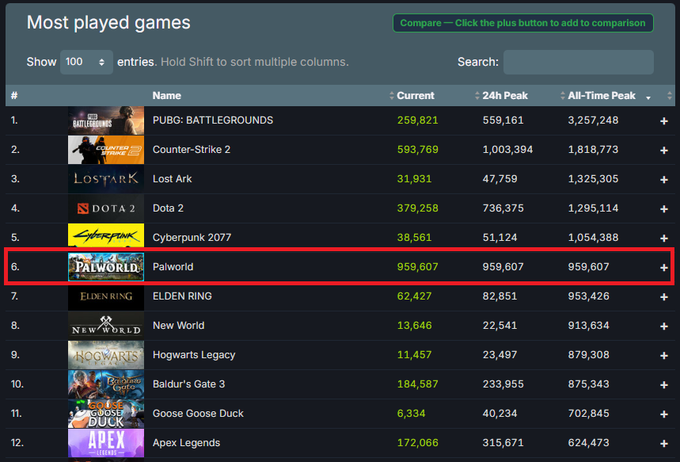Open the Dota 2 game thumbnail
Viewport: 680px width, 462px height.
[106, 208]
